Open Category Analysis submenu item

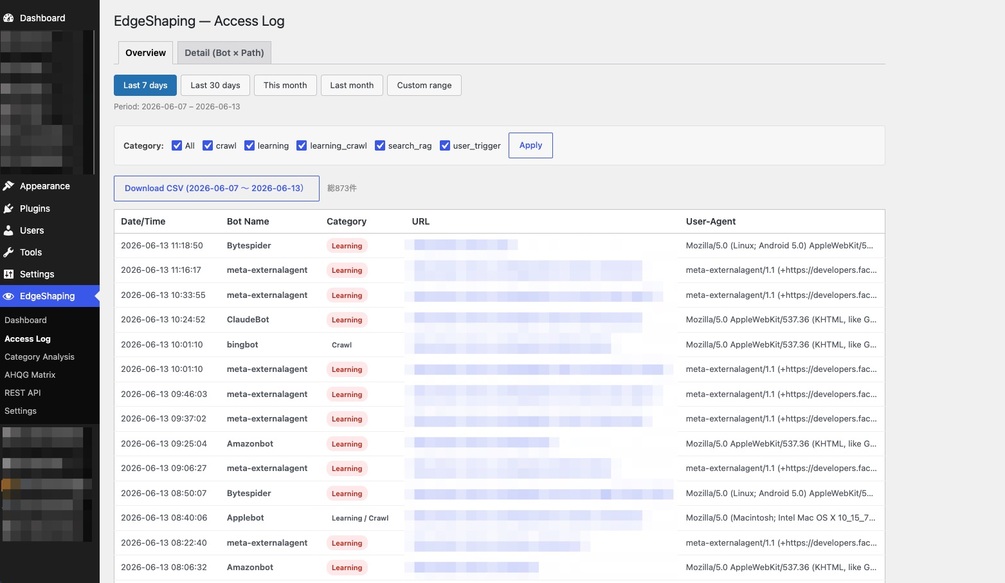(x=39, y=357)
